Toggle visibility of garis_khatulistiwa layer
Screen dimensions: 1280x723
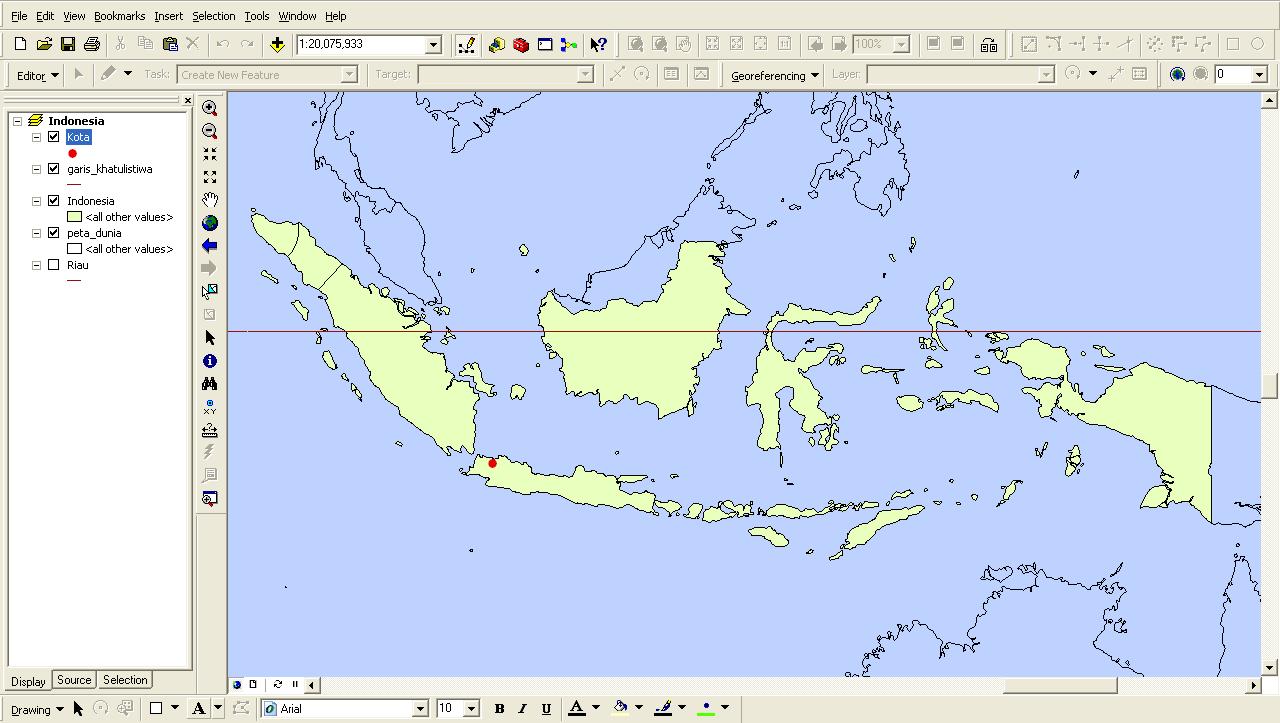(x=53, y=168)
